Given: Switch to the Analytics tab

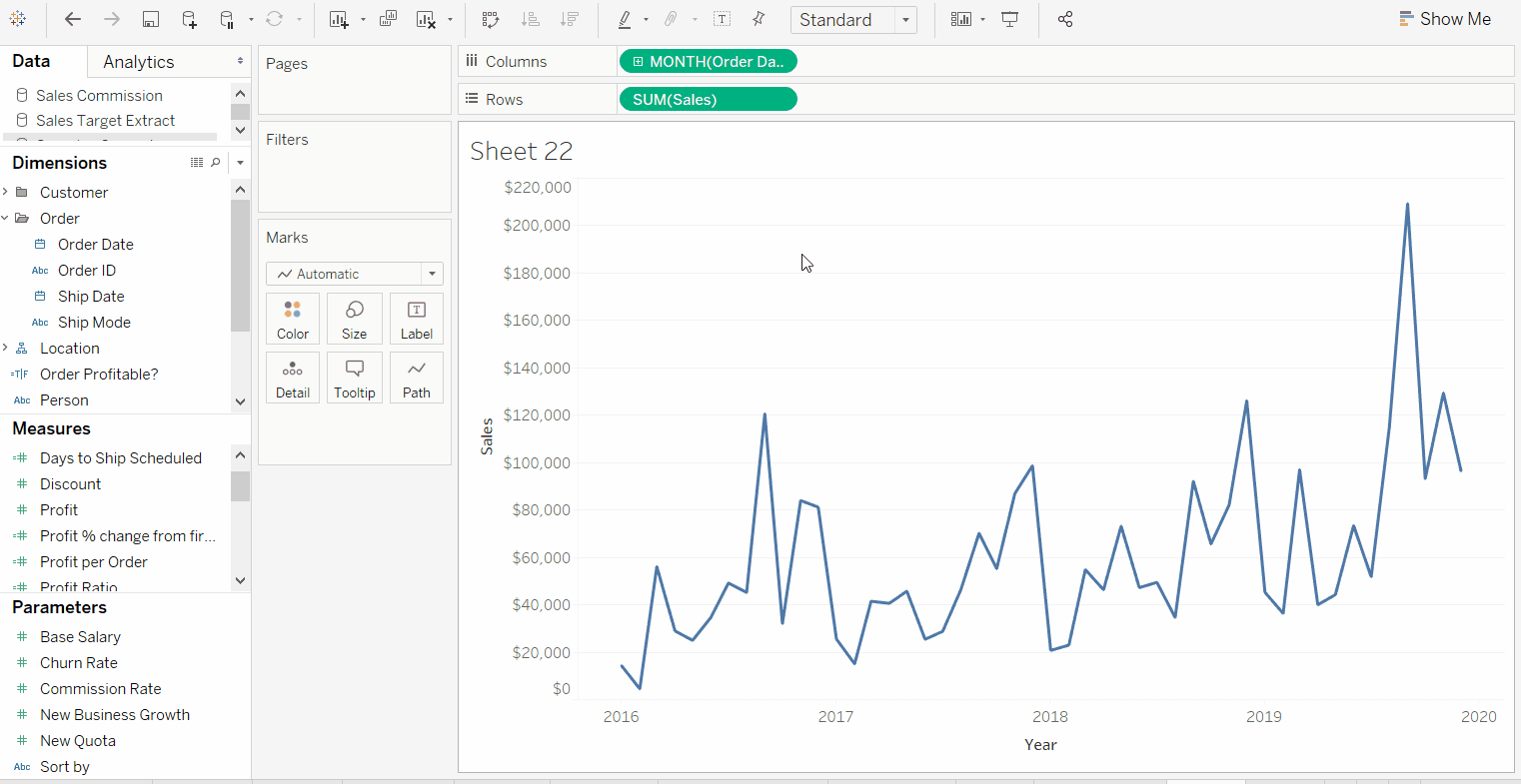Looking at the screenshot, I should click(139, 62).
